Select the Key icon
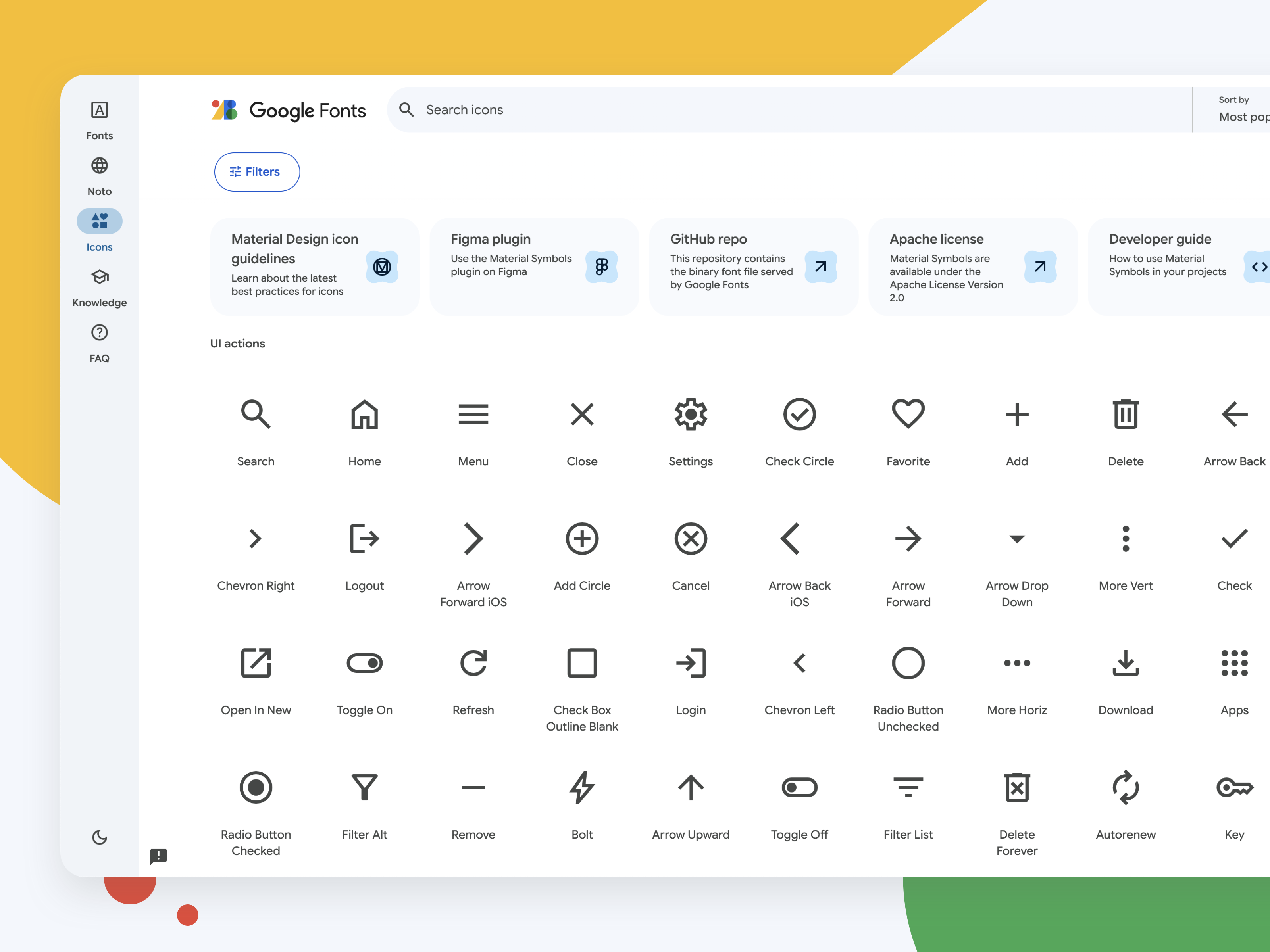This screenshot has height=952, width=1270. point(1234,787)
